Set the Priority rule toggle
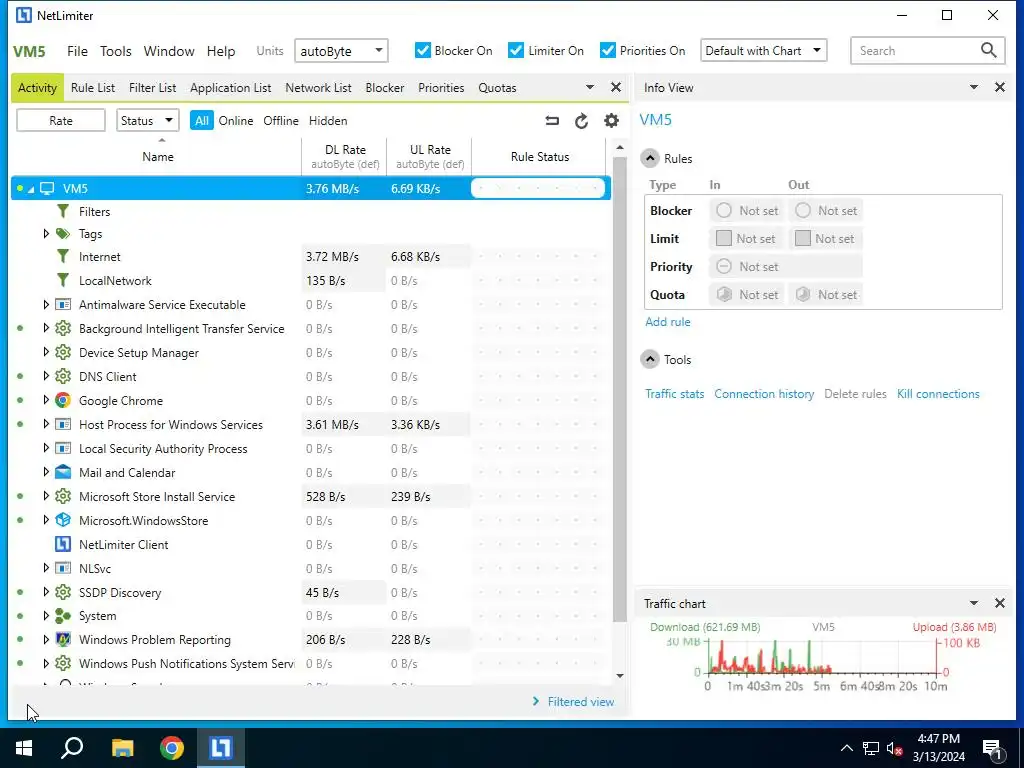The image size is (1024, 768). click(x=724, y=266)
